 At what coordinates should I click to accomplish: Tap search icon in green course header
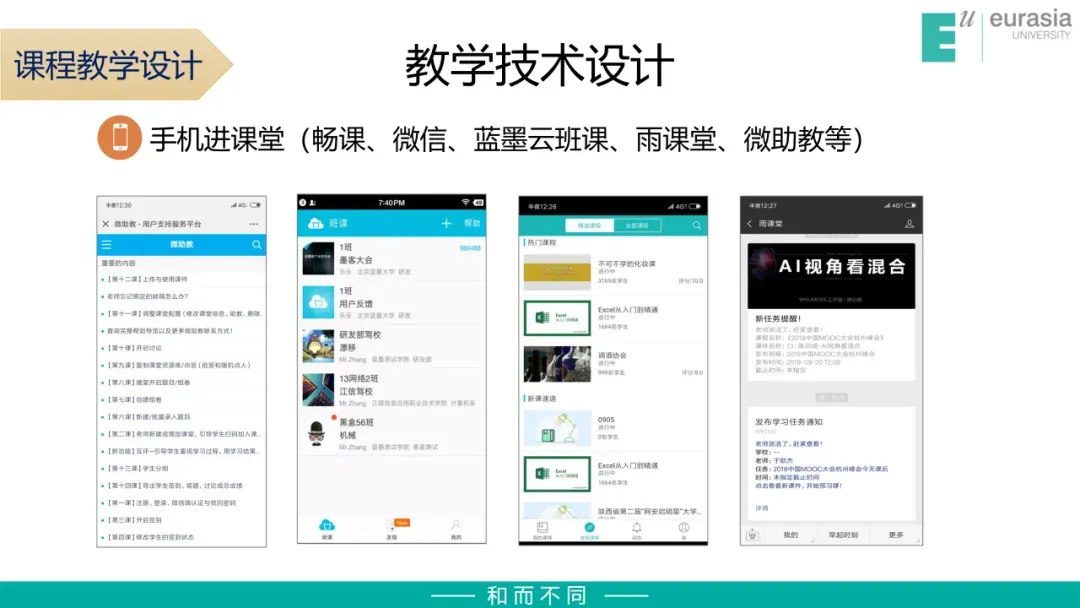point(696,225)
